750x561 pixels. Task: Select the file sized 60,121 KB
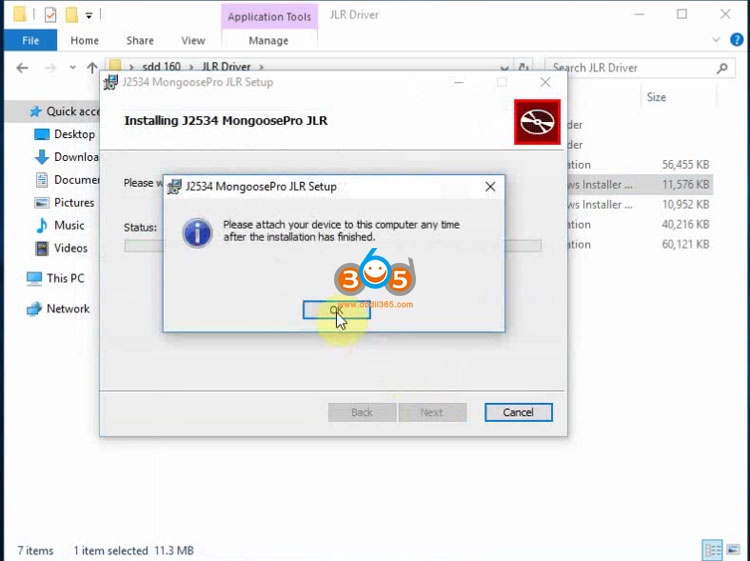[640, 245]
